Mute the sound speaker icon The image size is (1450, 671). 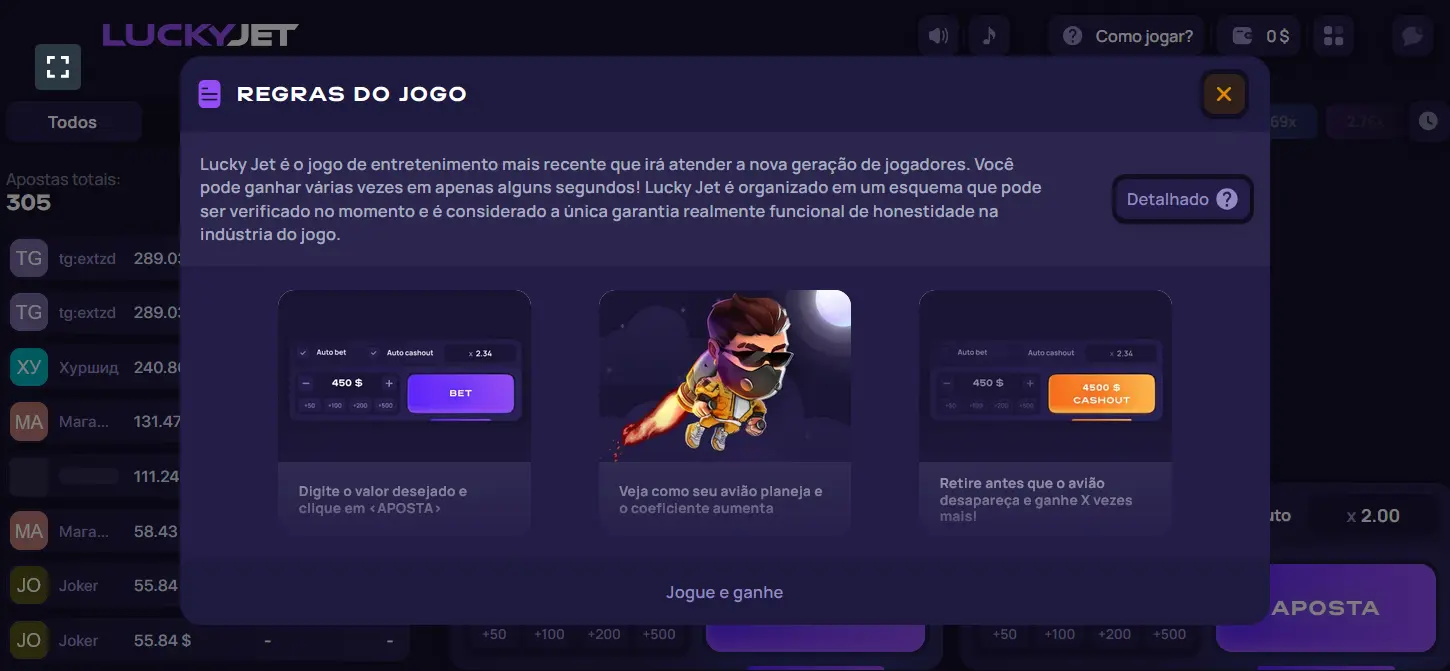(937, 36)
